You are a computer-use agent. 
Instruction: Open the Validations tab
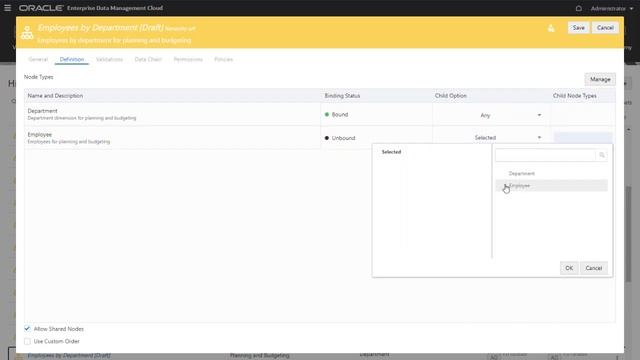tap(109, 59)
